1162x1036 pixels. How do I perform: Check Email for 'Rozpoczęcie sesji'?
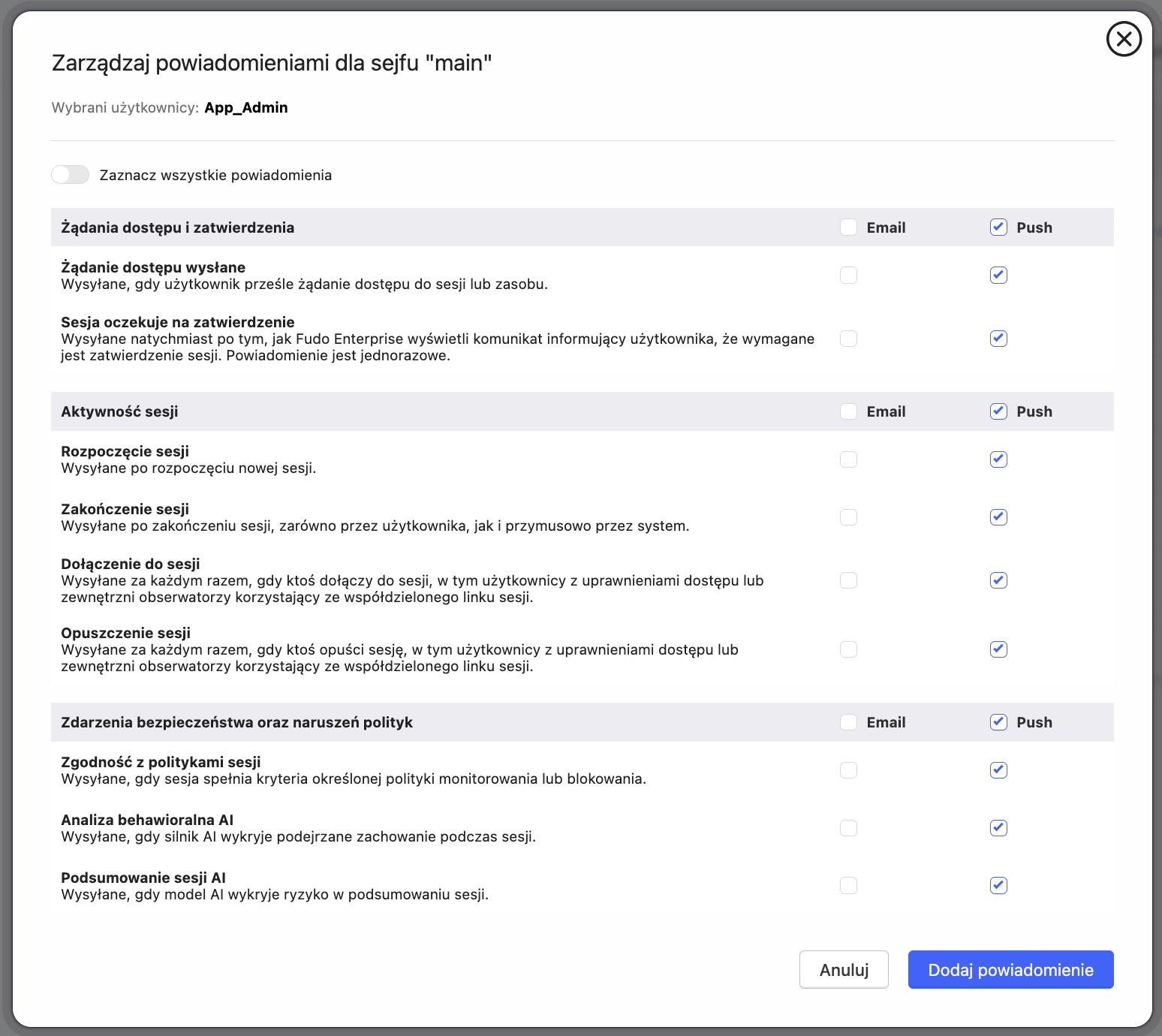pos(848,459)
